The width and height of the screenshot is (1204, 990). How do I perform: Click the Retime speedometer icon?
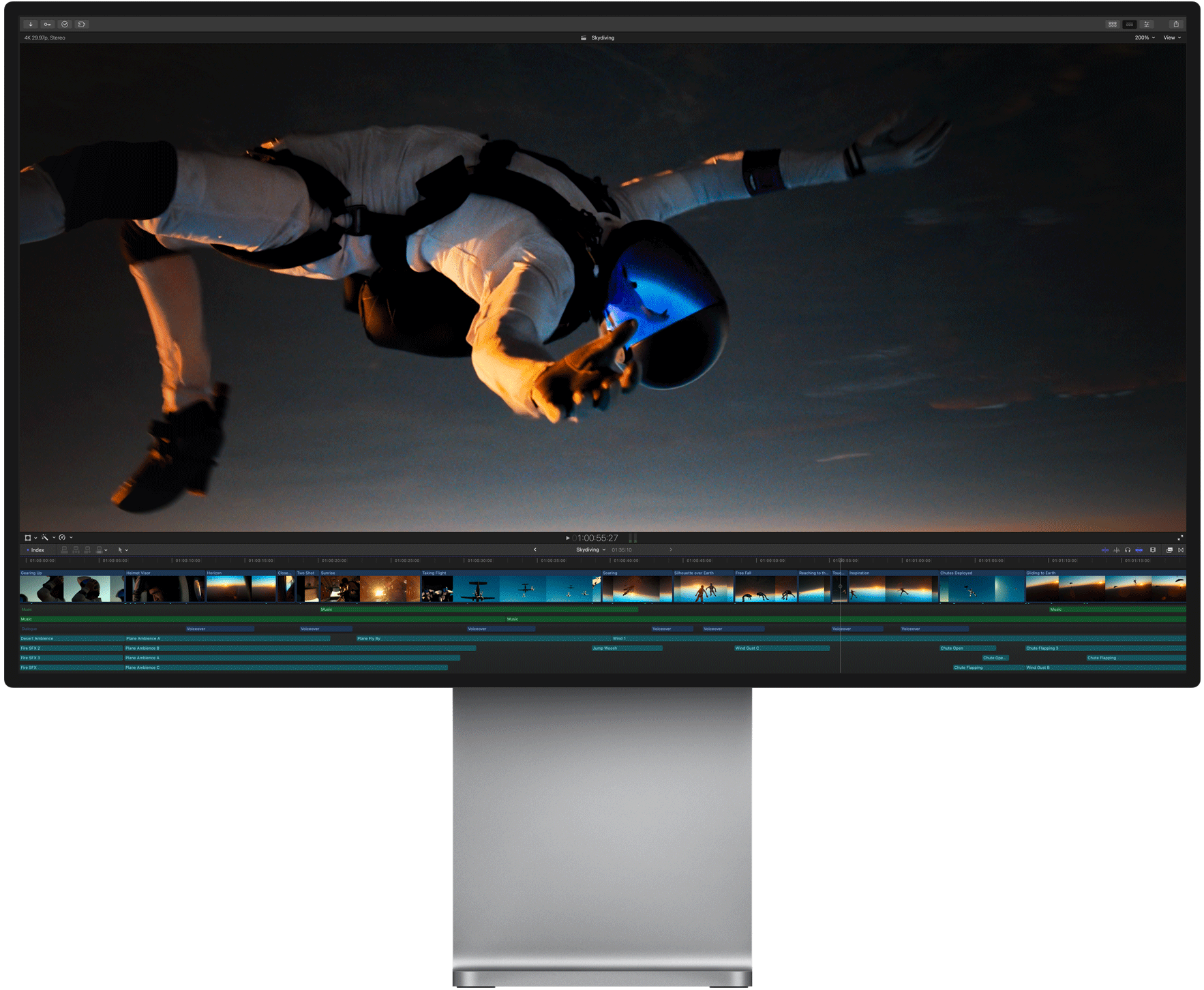click(62, 538)
